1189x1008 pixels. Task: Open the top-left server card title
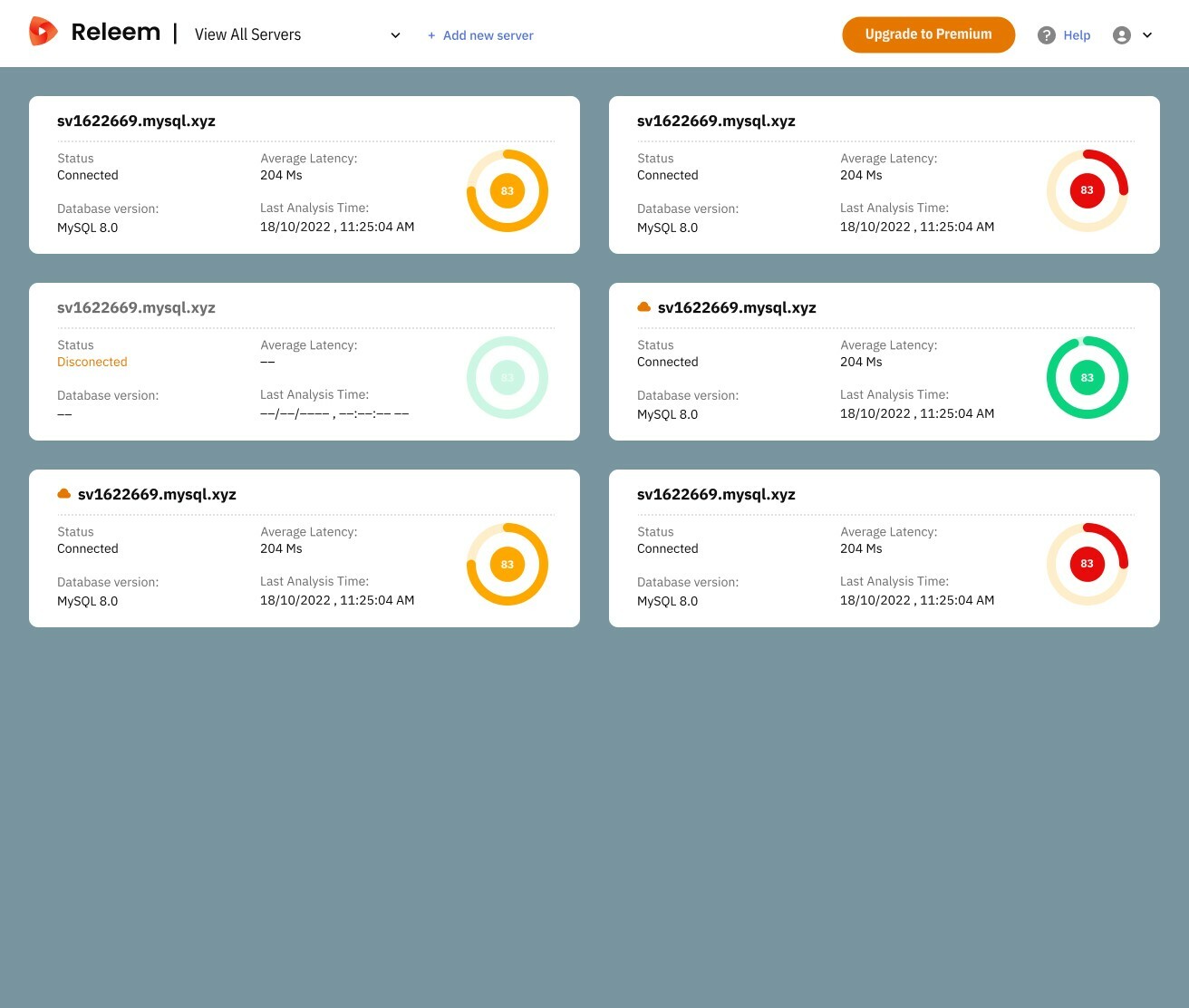point(136,121)
